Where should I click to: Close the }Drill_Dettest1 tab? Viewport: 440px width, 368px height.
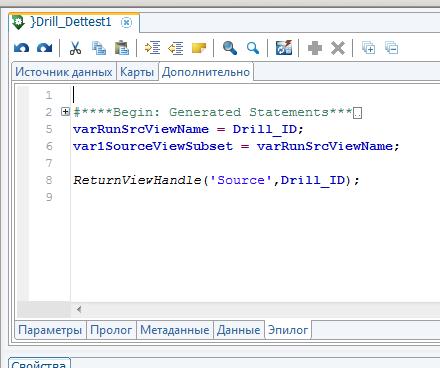[126, 23]
